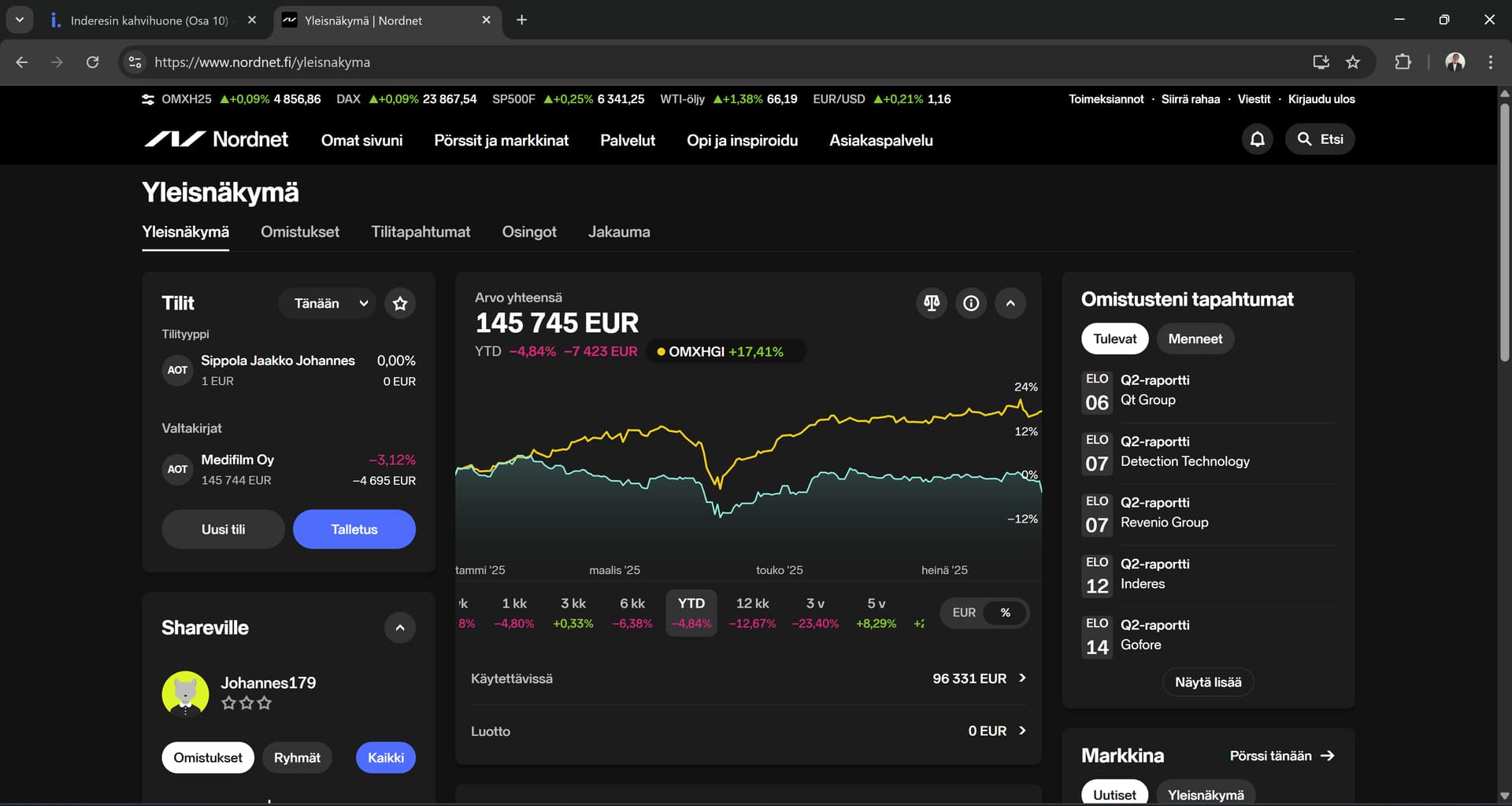Click Näytä lisää under upcoming events

pos(1207,682)
